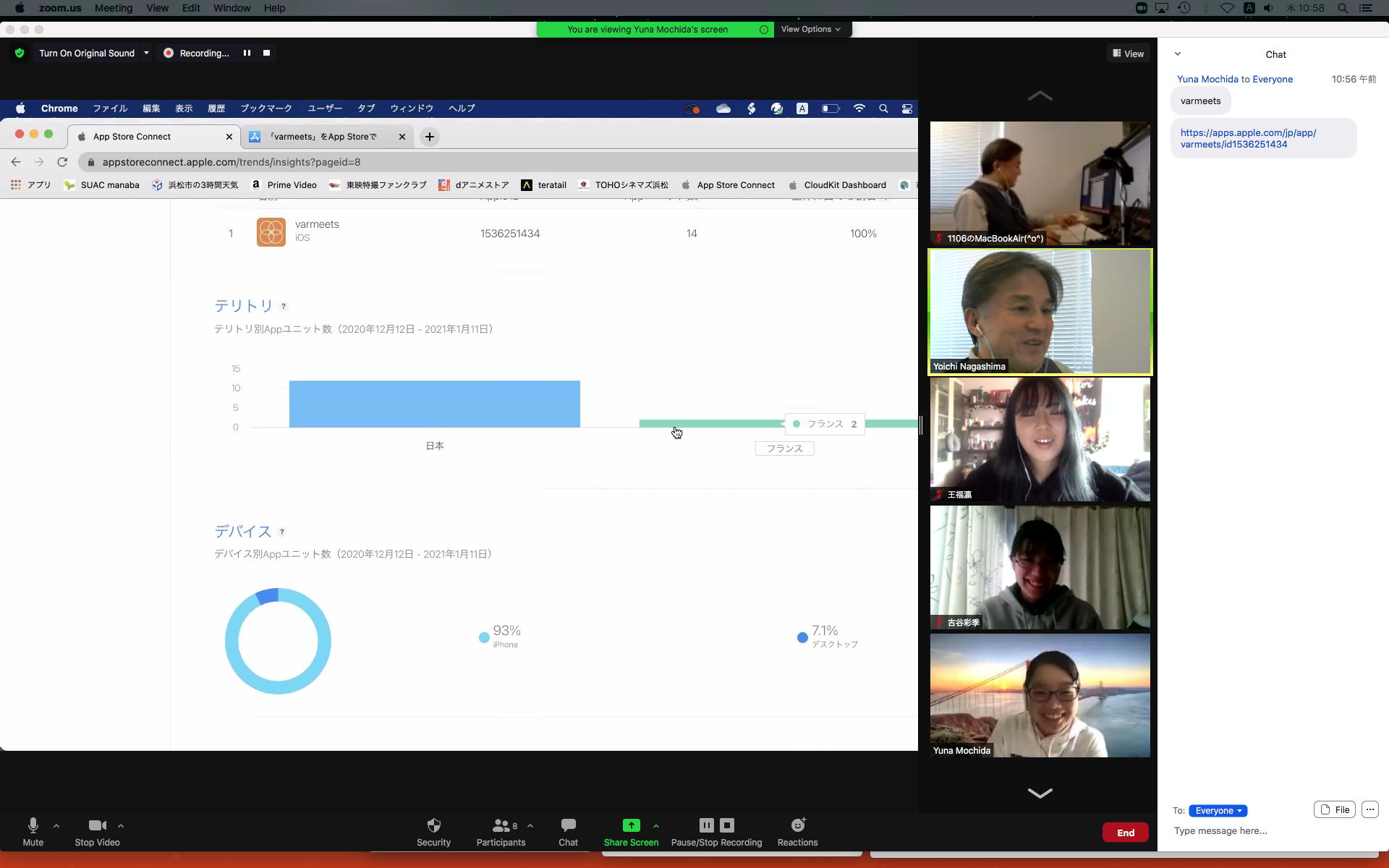The width and height of the screenshot is (1389, 868).
Task: Click the Reactions smiley icon
Action: click(797, 825)
